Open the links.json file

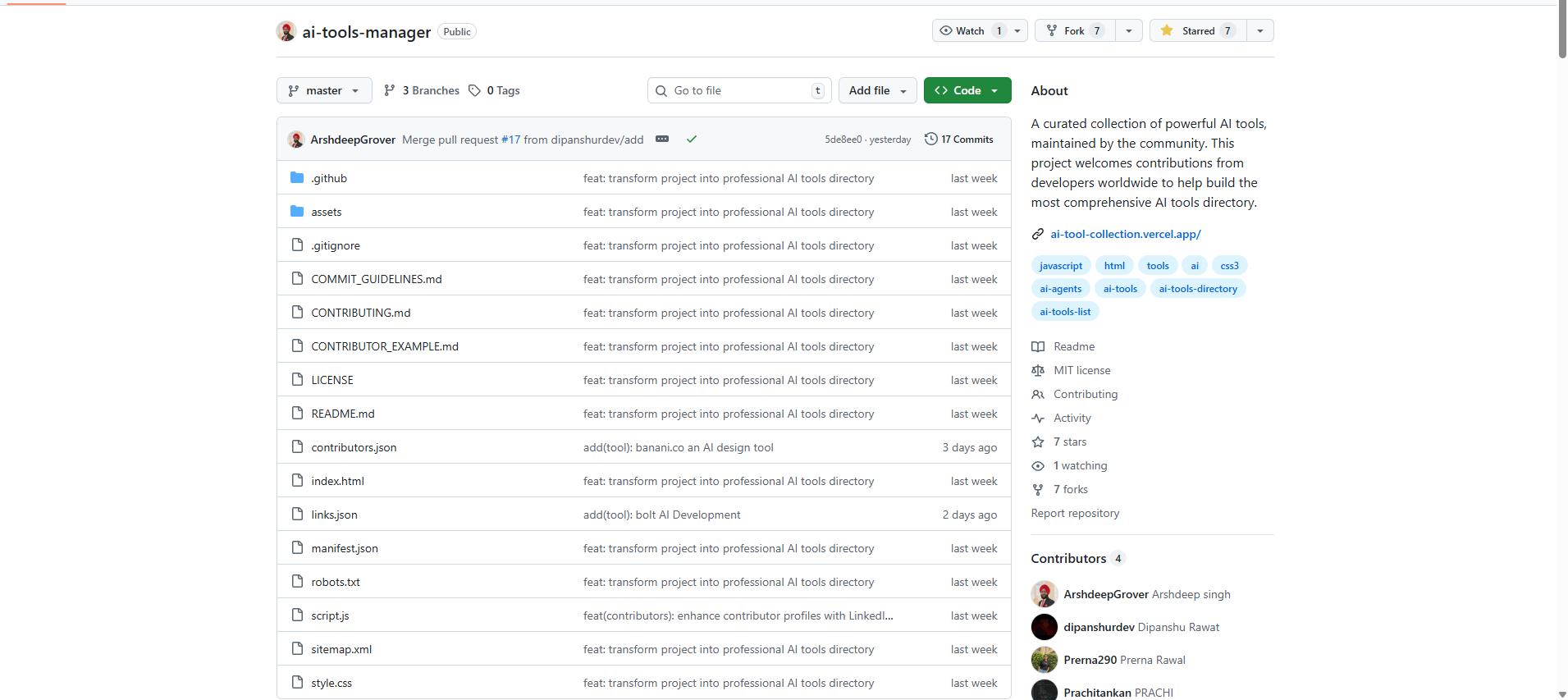334,515
